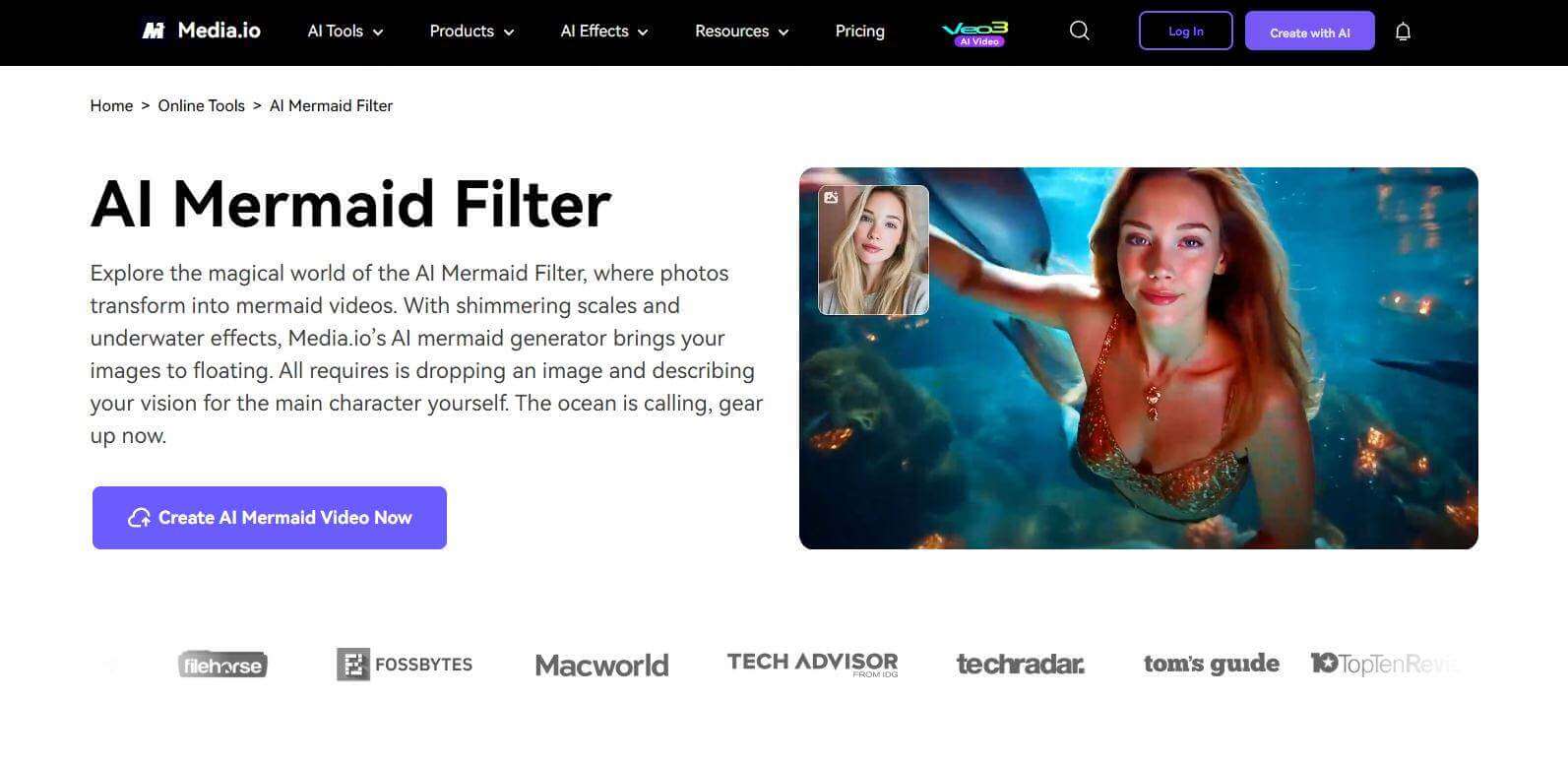The width and height of the screenshot is (1568, 763).
Task: Go to the Pricing page
Action: tap(860, 32)
